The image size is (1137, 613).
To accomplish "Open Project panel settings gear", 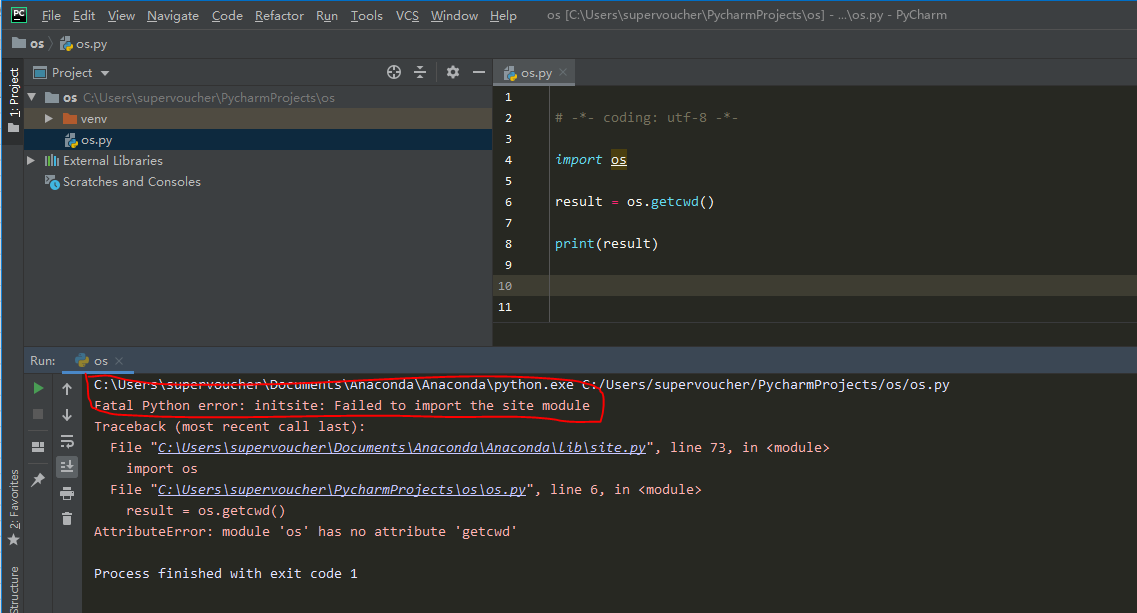I will (x=453, y=72).
